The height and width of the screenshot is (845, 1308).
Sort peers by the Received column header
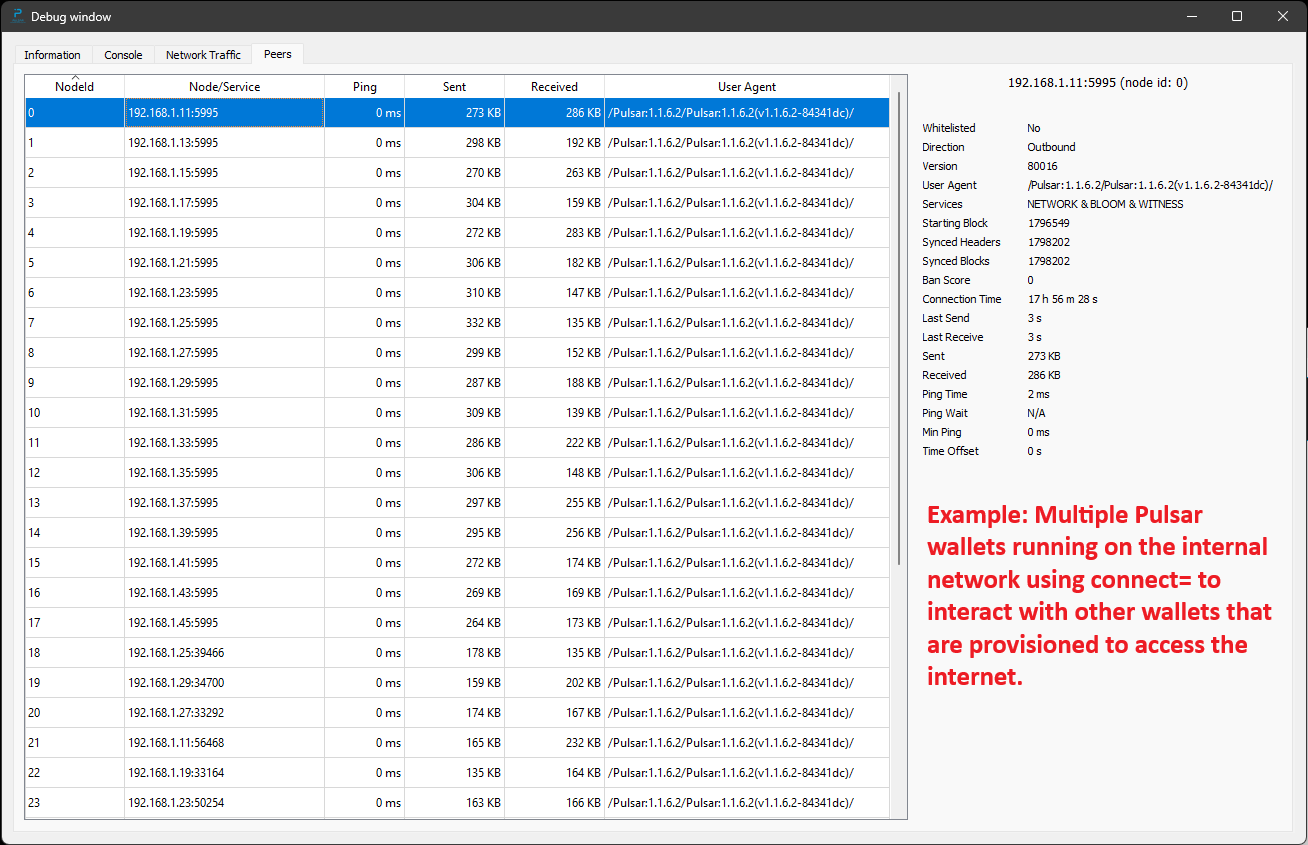click(x=554, y=86)
